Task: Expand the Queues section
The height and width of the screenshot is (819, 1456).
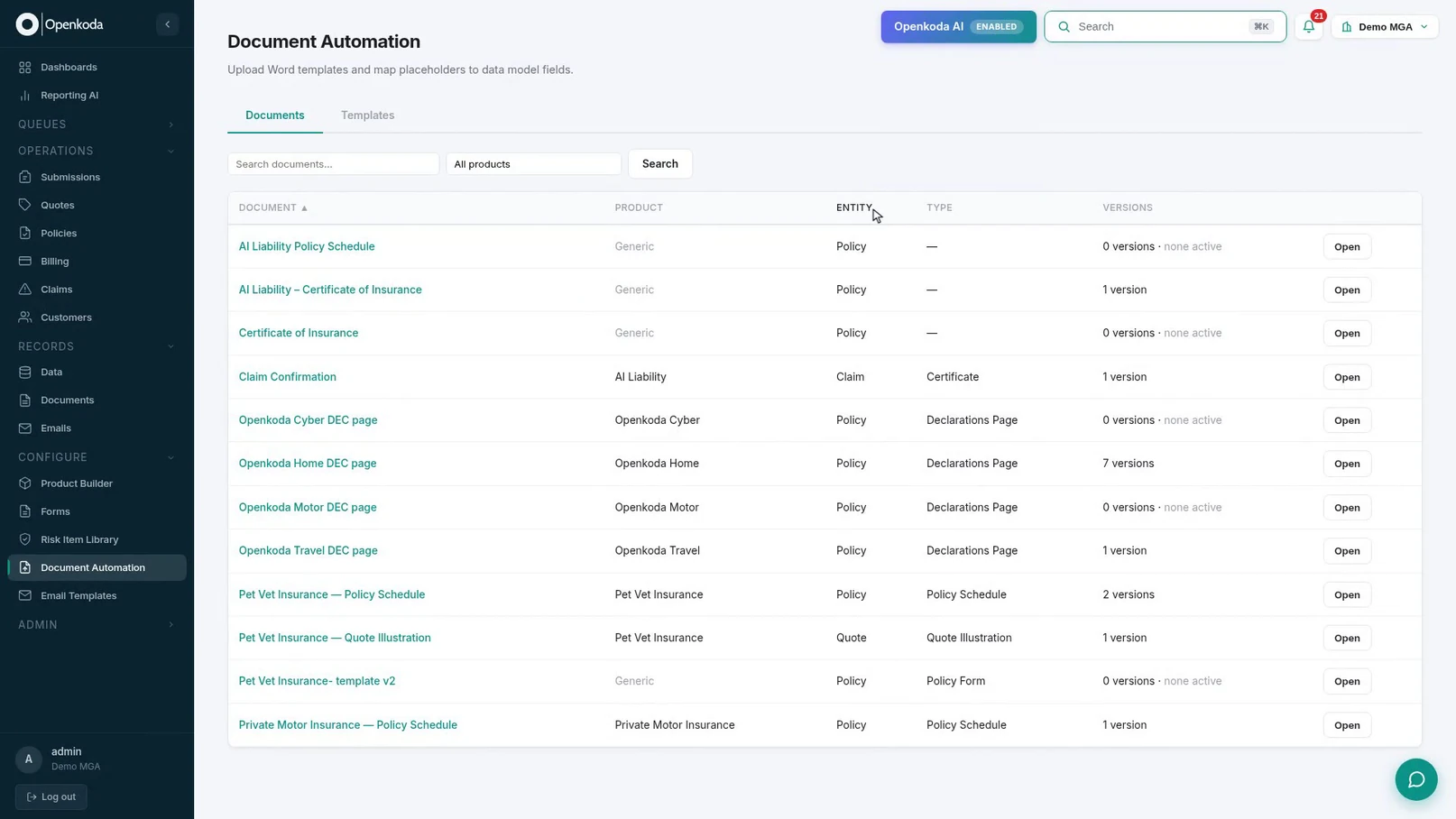Action: (97, 124)
